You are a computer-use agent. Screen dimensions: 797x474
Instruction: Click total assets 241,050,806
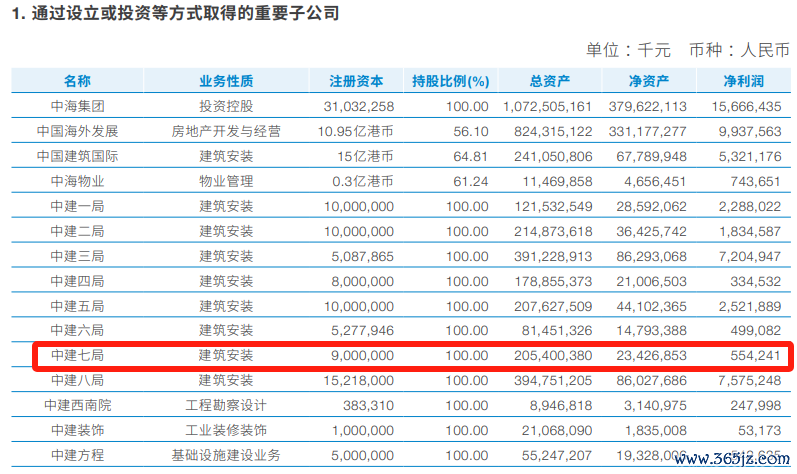click(x=553, y=156)
